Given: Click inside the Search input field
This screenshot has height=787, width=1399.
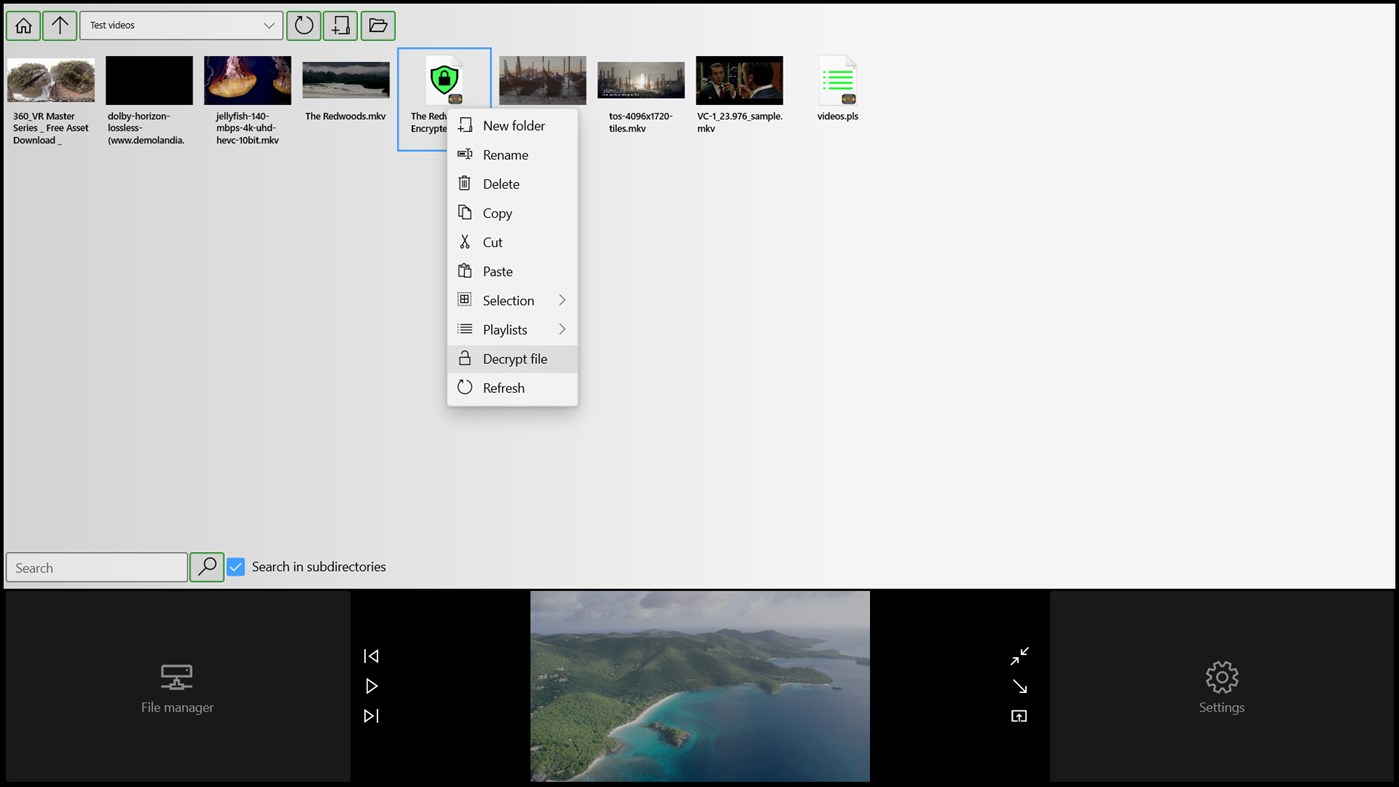Looking at the screenshot, I should (x=95, y=567).
